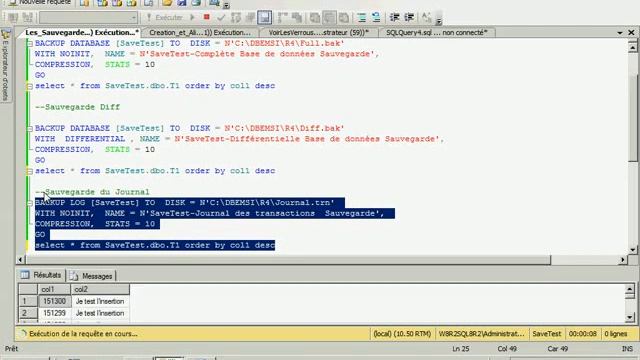Viewport: 640px width, 360px height.
Task: Click the results pane scroll down arrow
Action: [630, 317]
